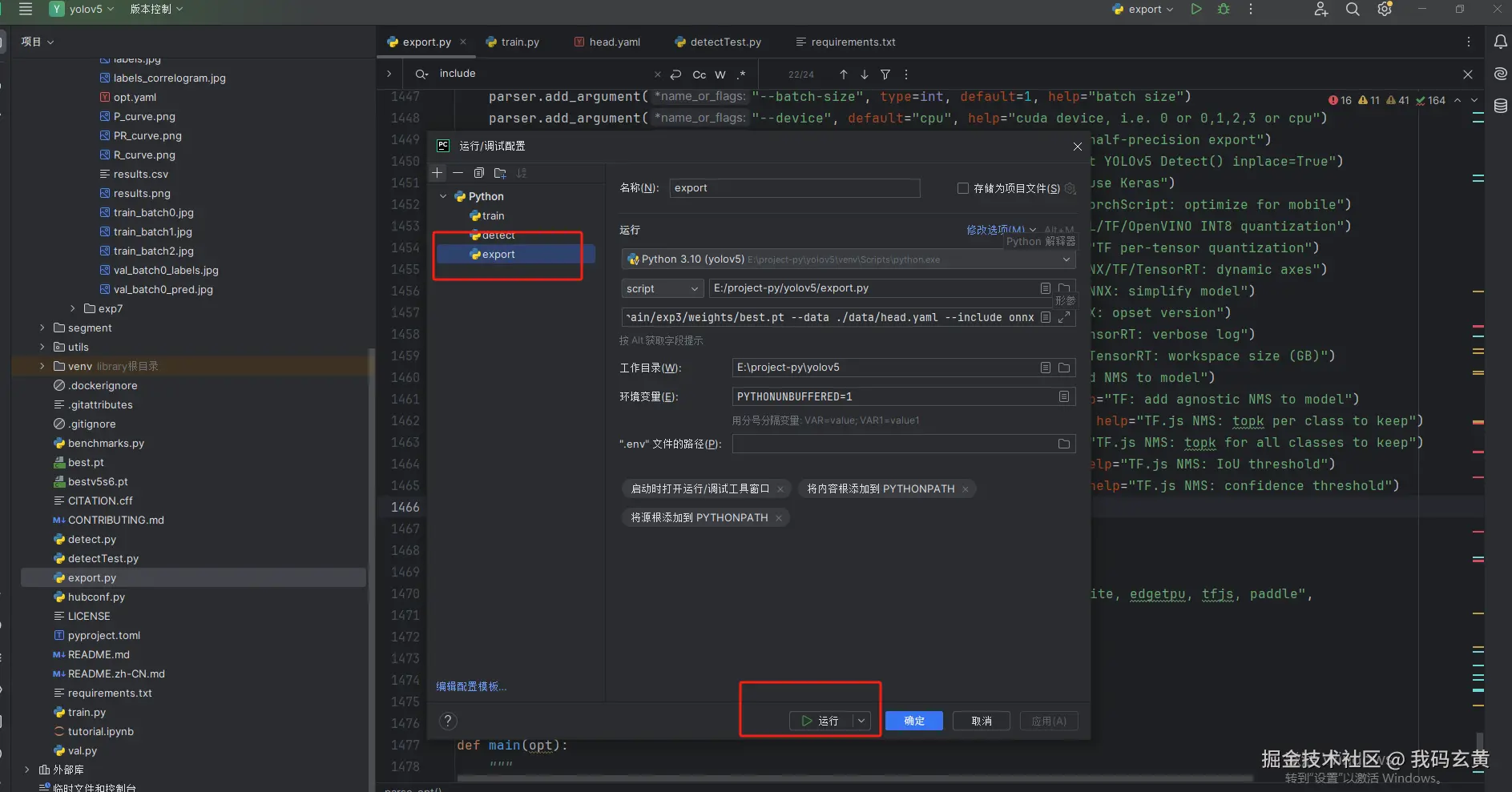Collapse the Python node in the configurations tree
1512x792 pixels.
coord(443,196)
